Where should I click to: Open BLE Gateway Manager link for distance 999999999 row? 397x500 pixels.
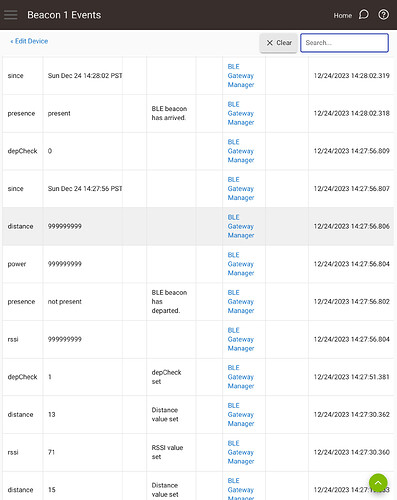[241, 226]
